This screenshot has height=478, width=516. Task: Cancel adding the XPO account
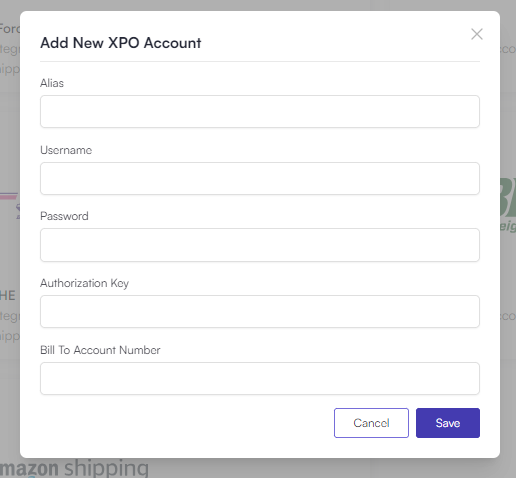point(371,423)
